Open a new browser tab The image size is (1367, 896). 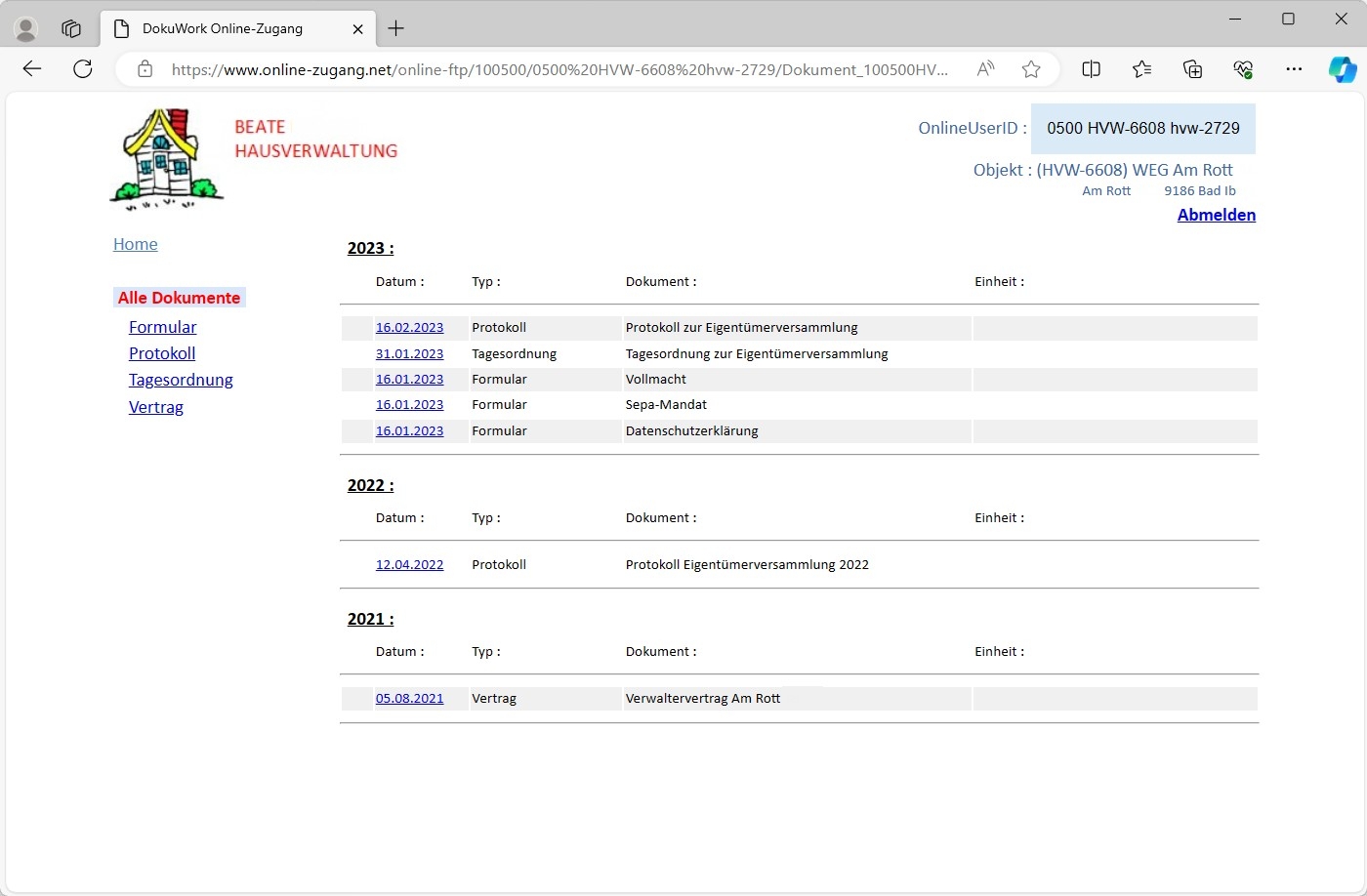click(395, 29)
